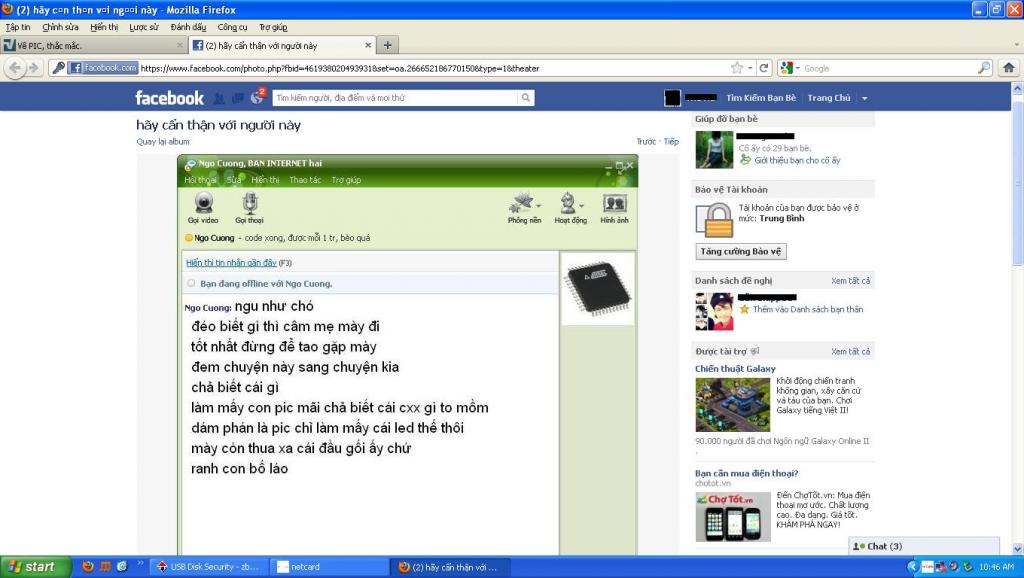1024x578 pixels.
Task: Open the Facebook Chat (3) bar
Action: pyautogui.click(x=923, y=546)
